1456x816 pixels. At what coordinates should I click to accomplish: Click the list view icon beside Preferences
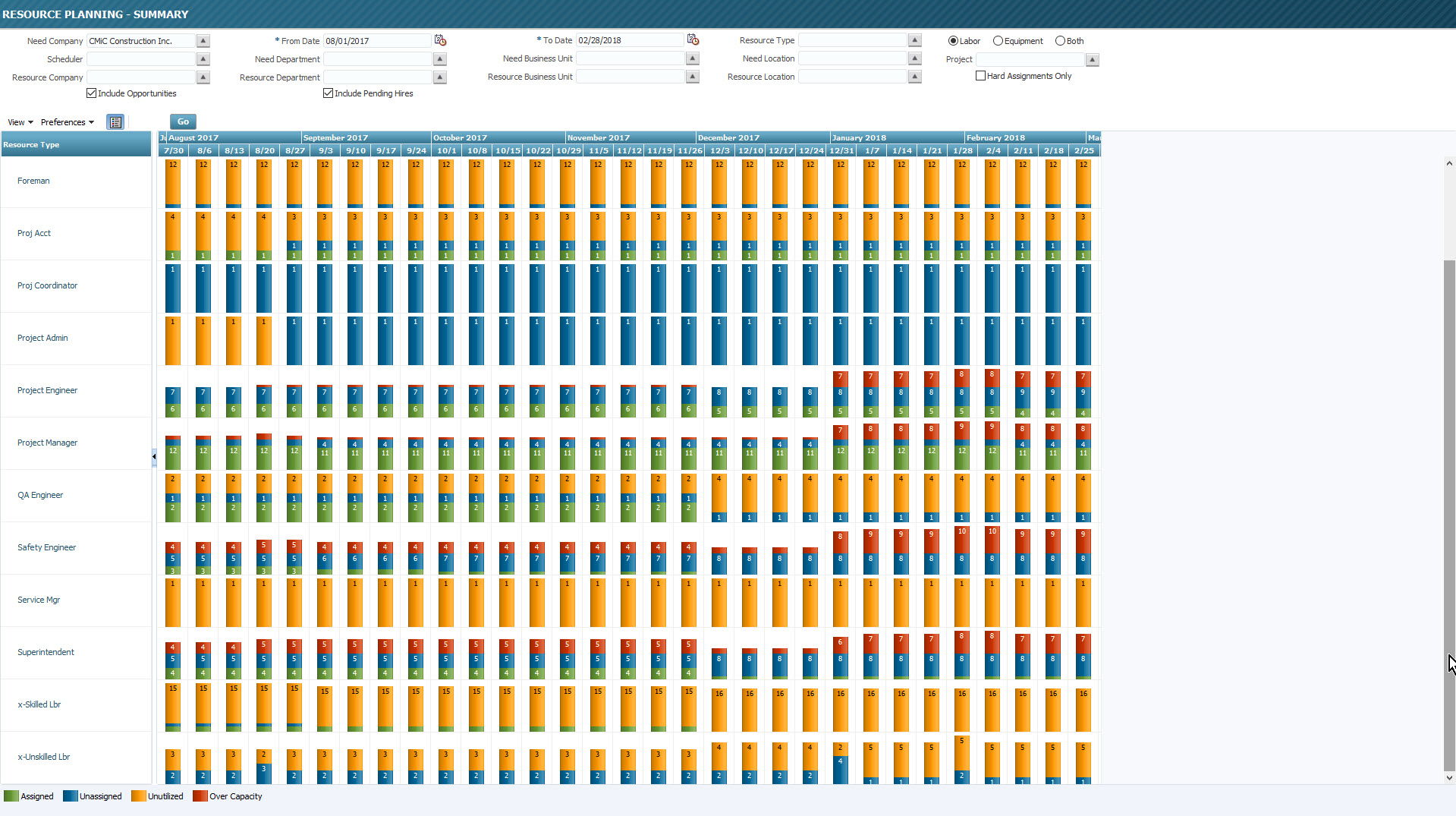pyautogui.click(x=115, y=122)
